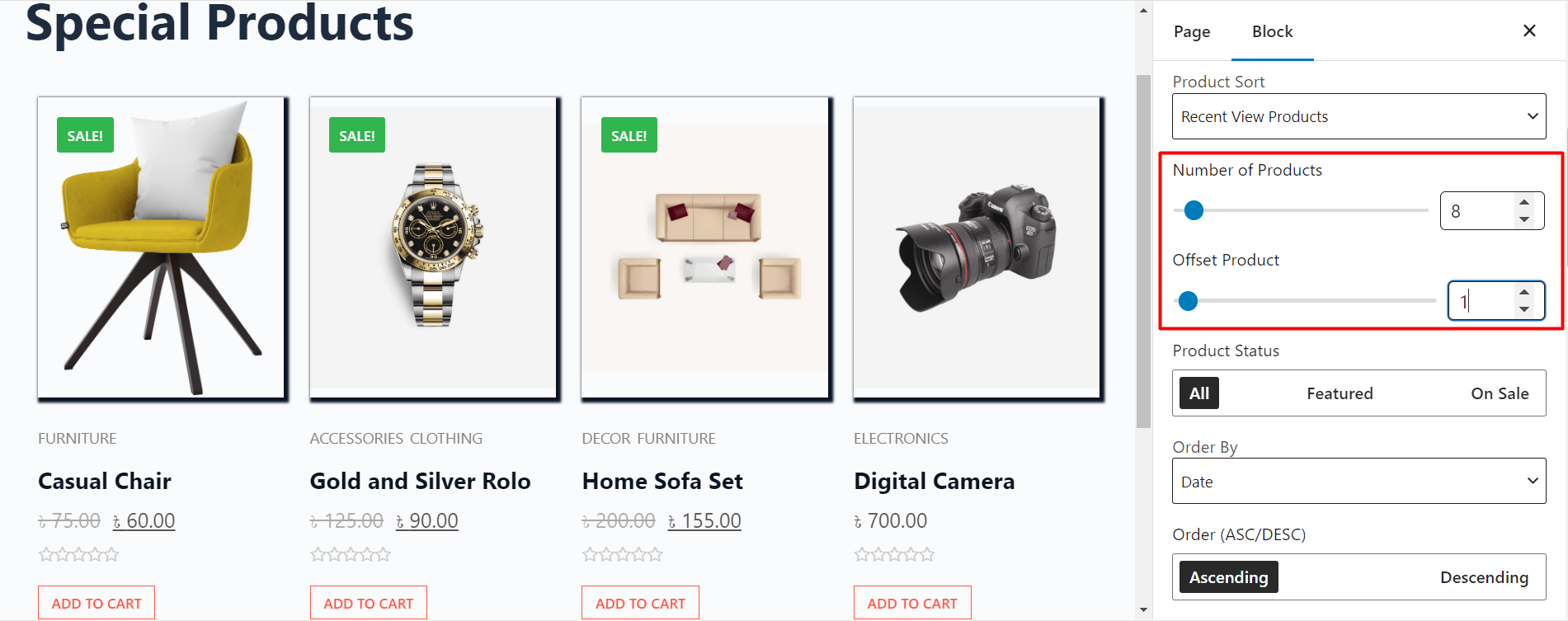This screenshot has width=1568, height=621.
Task: Select the On Sale product status
Action: tap(1500, 393)
